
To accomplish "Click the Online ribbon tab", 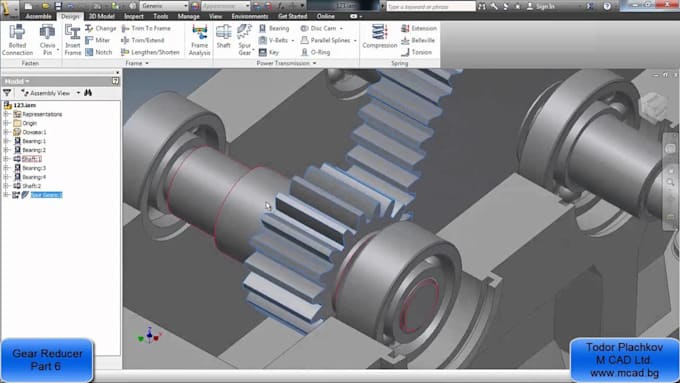I will (326, 16).
